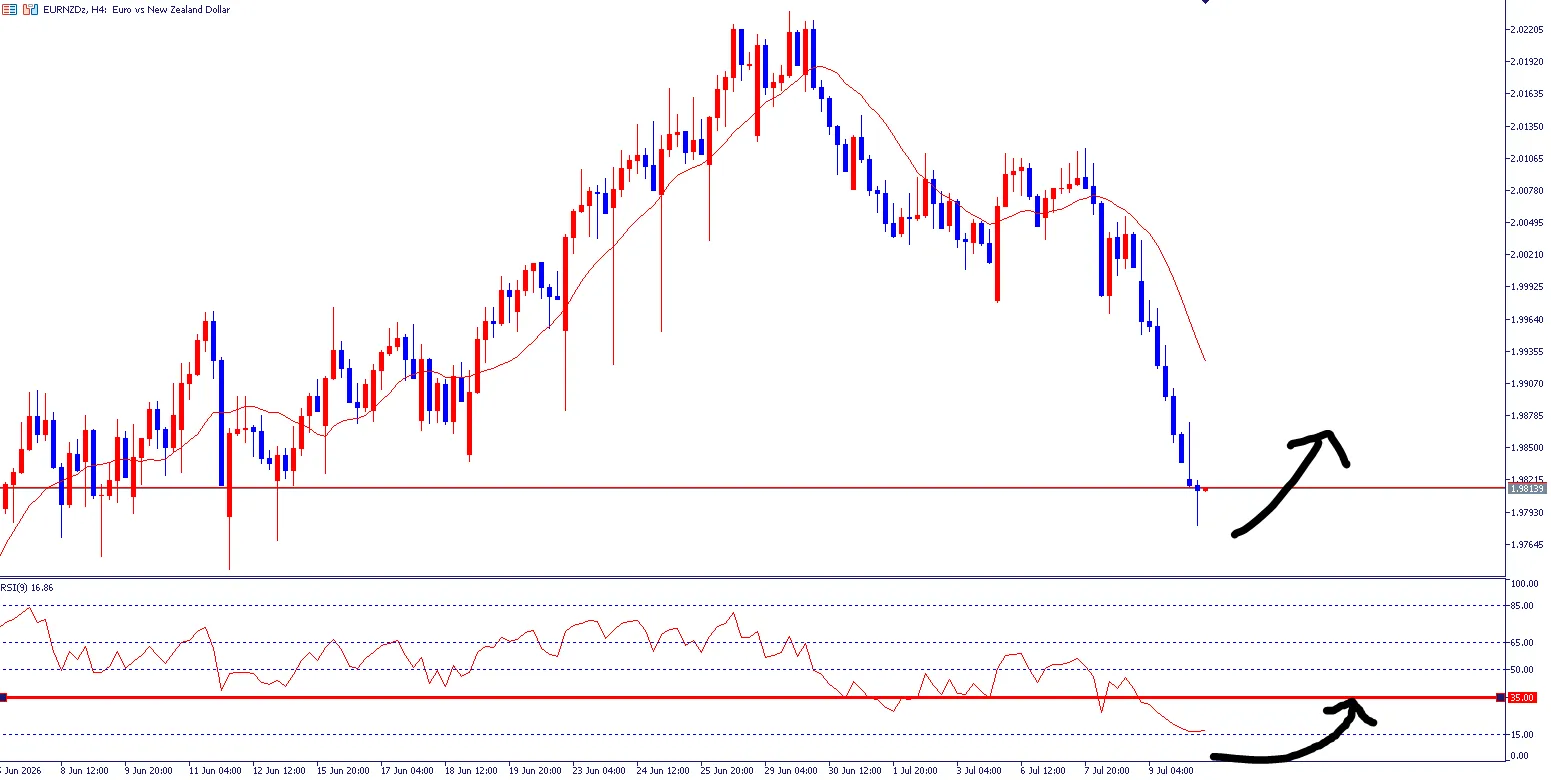Click the '15 Jun 20:00' time axis label
Screen dimensions: 1551x780
pyautogui.click(x=343, y=771)
